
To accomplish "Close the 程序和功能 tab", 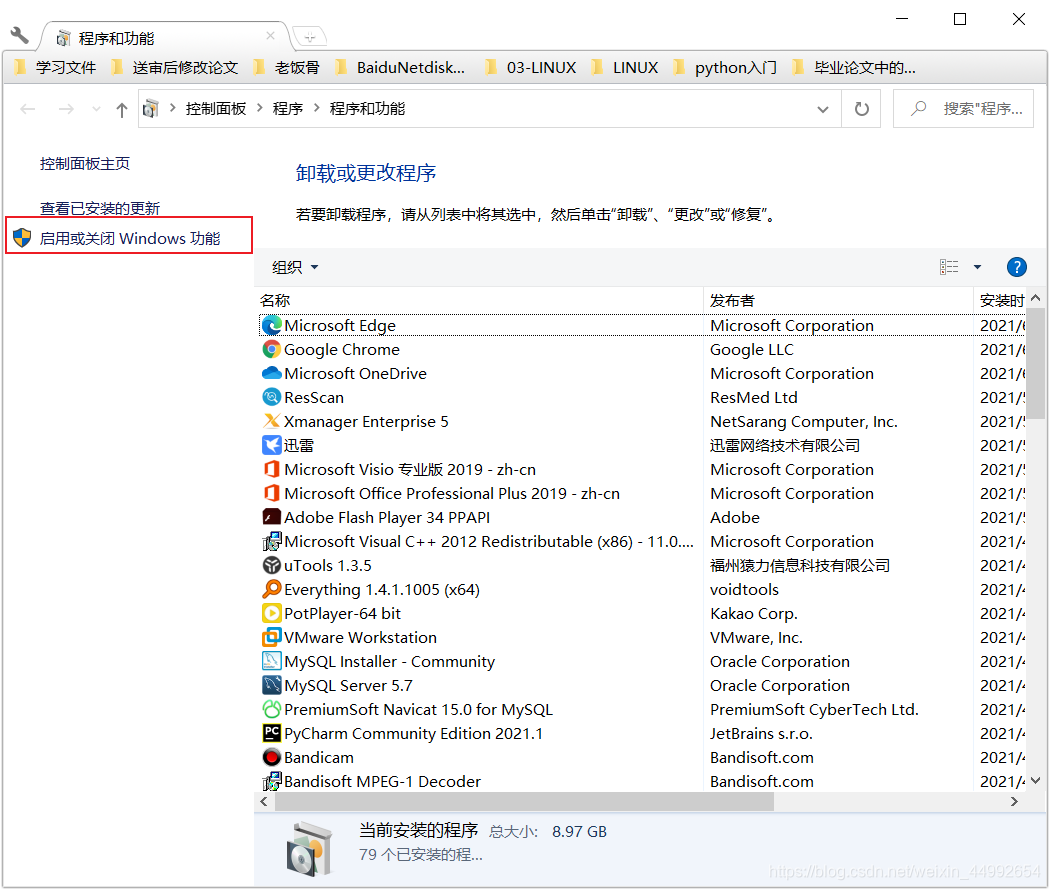I will pos(270,36).
